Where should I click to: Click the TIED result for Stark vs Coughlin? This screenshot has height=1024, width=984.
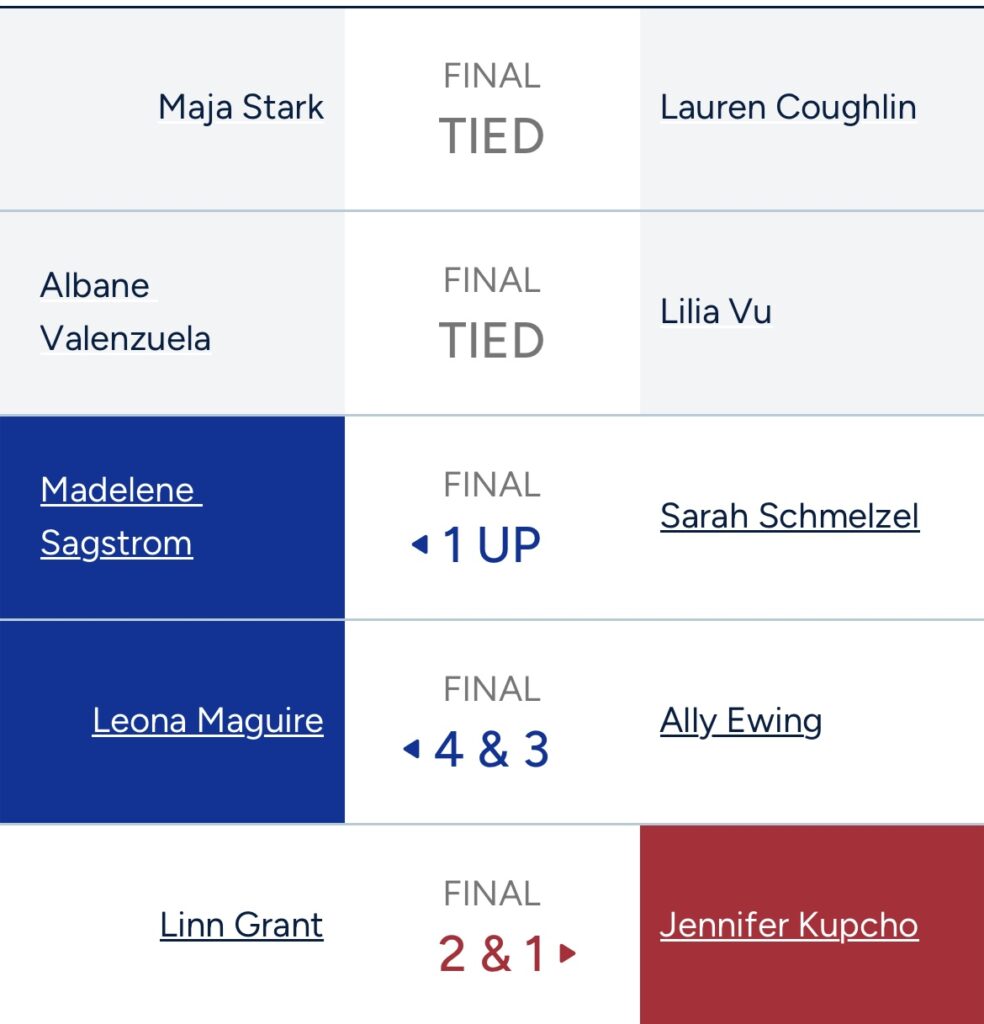pos(492,136)
